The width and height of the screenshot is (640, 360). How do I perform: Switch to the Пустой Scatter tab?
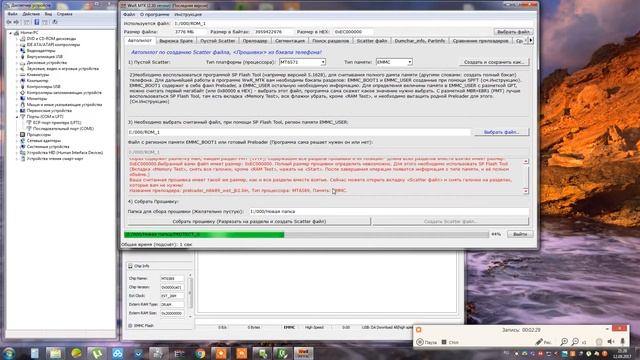click(x=218, y=41)
